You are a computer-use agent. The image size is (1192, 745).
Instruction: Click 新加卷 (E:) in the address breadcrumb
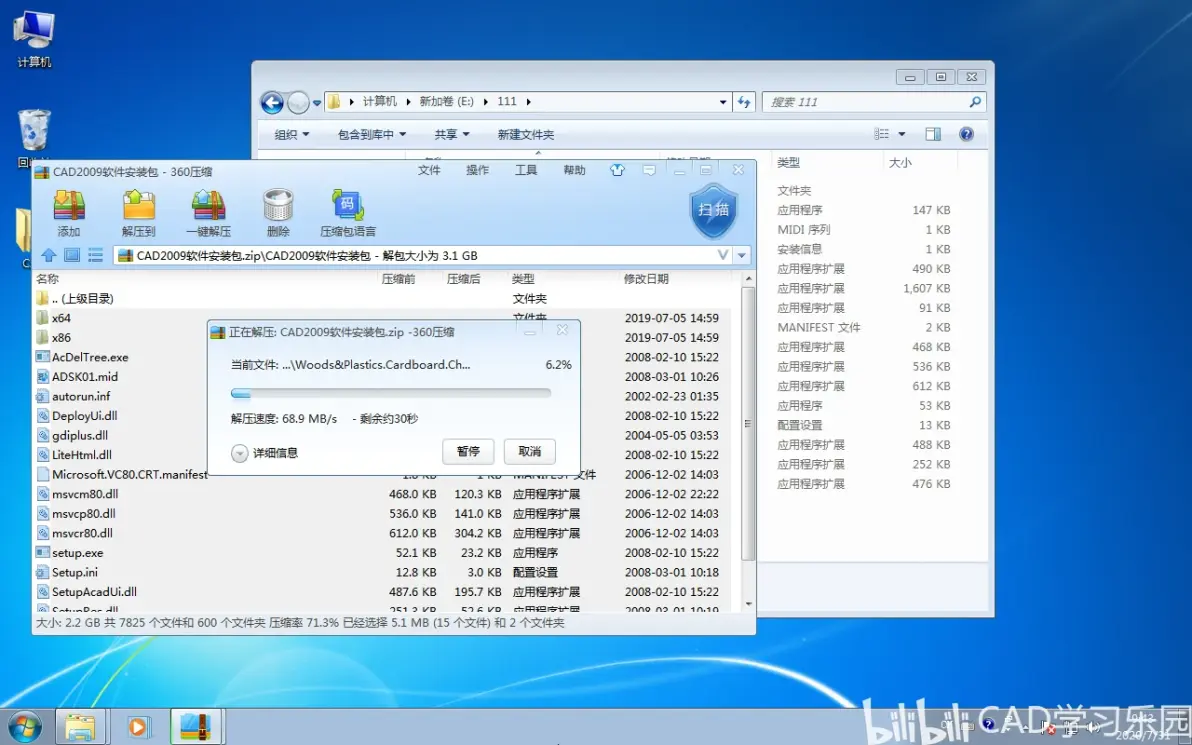(446, 101)
